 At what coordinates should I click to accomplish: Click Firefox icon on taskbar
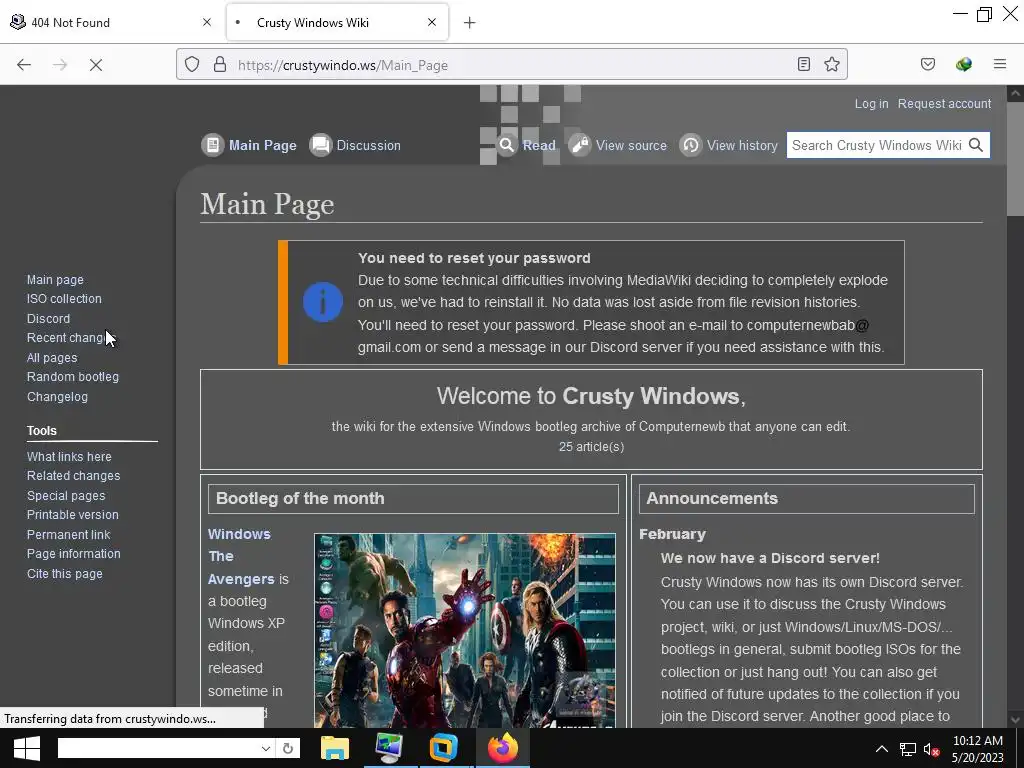tap(502, 748)
